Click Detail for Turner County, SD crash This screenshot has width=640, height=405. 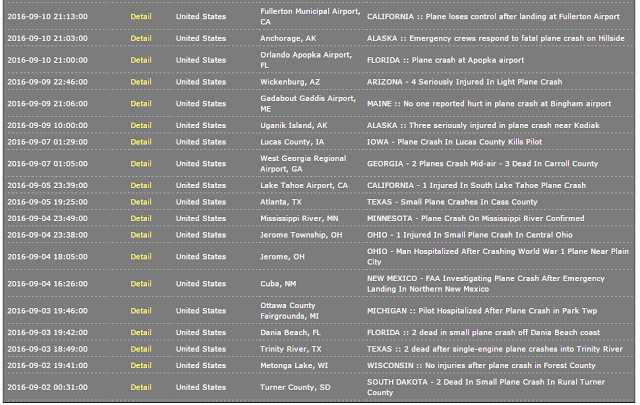(x=141, y=387)
